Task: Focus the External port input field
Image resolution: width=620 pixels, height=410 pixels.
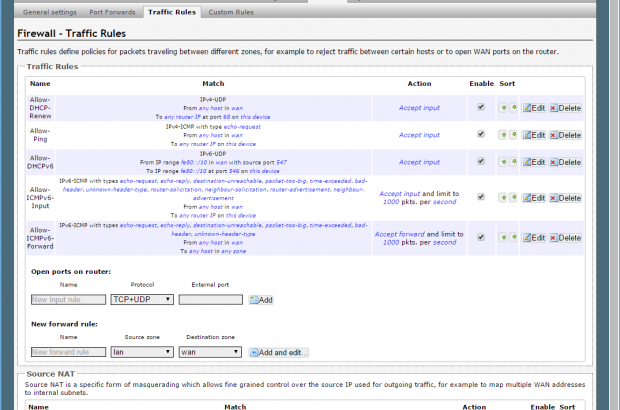Action: pyautogui.click(x=210, y=299)
